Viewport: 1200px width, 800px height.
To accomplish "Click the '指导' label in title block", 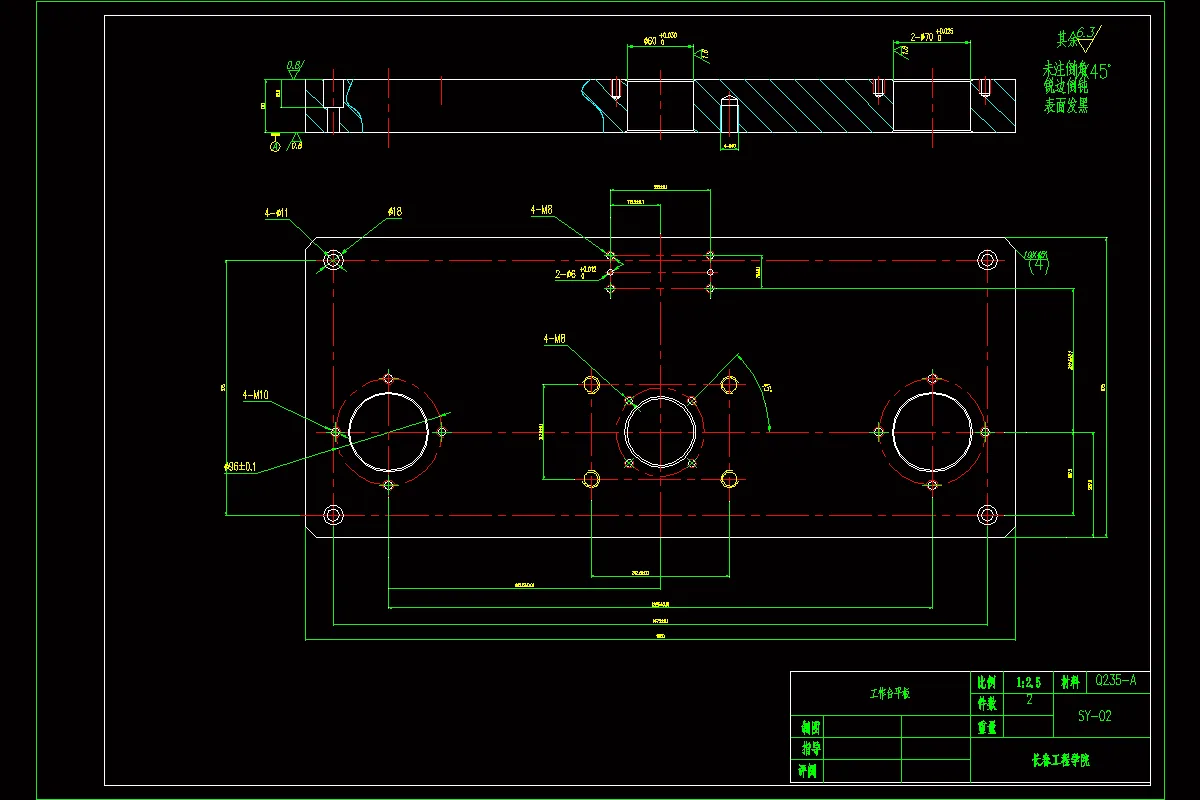I will pyautogui.click(x=810, y=749).
